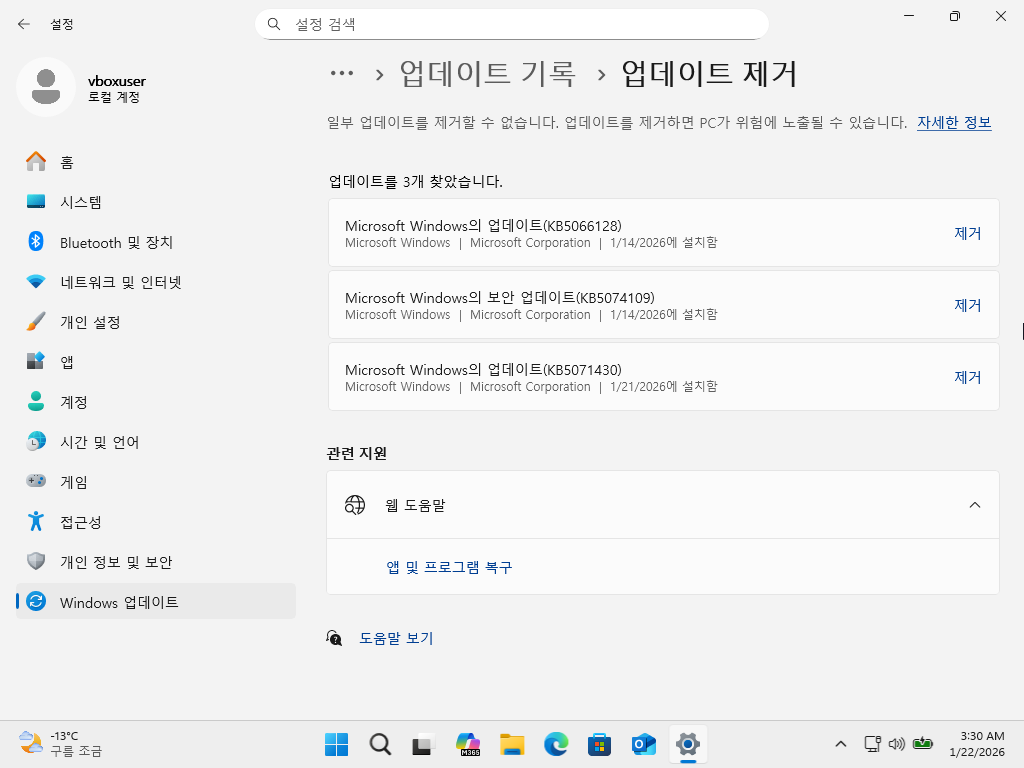The width and height of the screenshot is (1024, 768).
Task: Open the Windows Start menu
Action: (x=336, y=744)
